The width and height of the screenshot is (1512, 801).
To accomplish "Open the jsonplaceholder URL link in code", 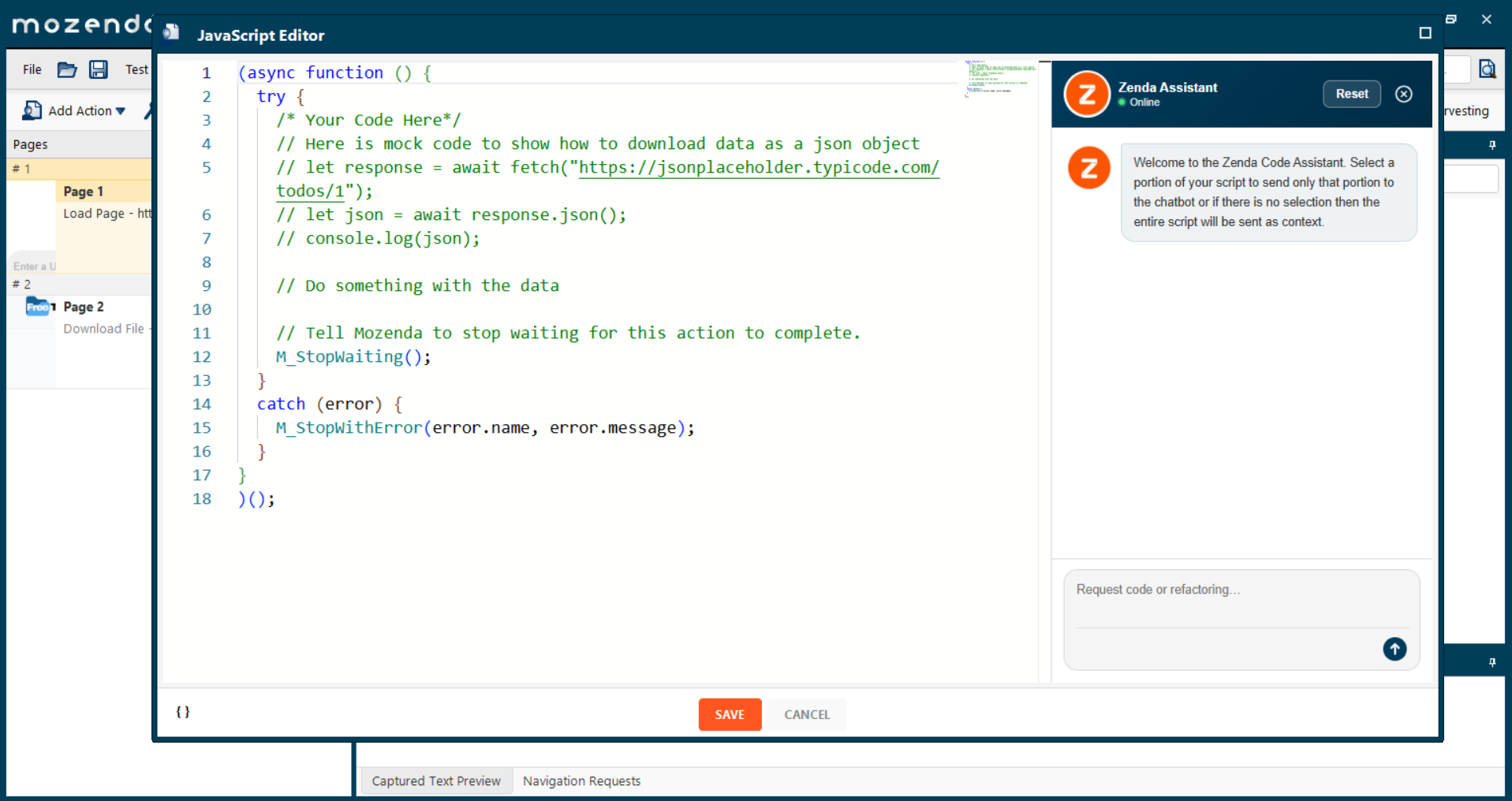I will coord(759,167).
